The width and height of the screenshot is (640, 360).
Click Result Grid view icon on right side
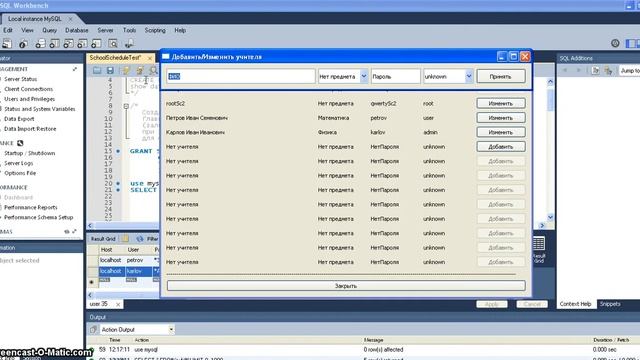click(x=539, y=249)
